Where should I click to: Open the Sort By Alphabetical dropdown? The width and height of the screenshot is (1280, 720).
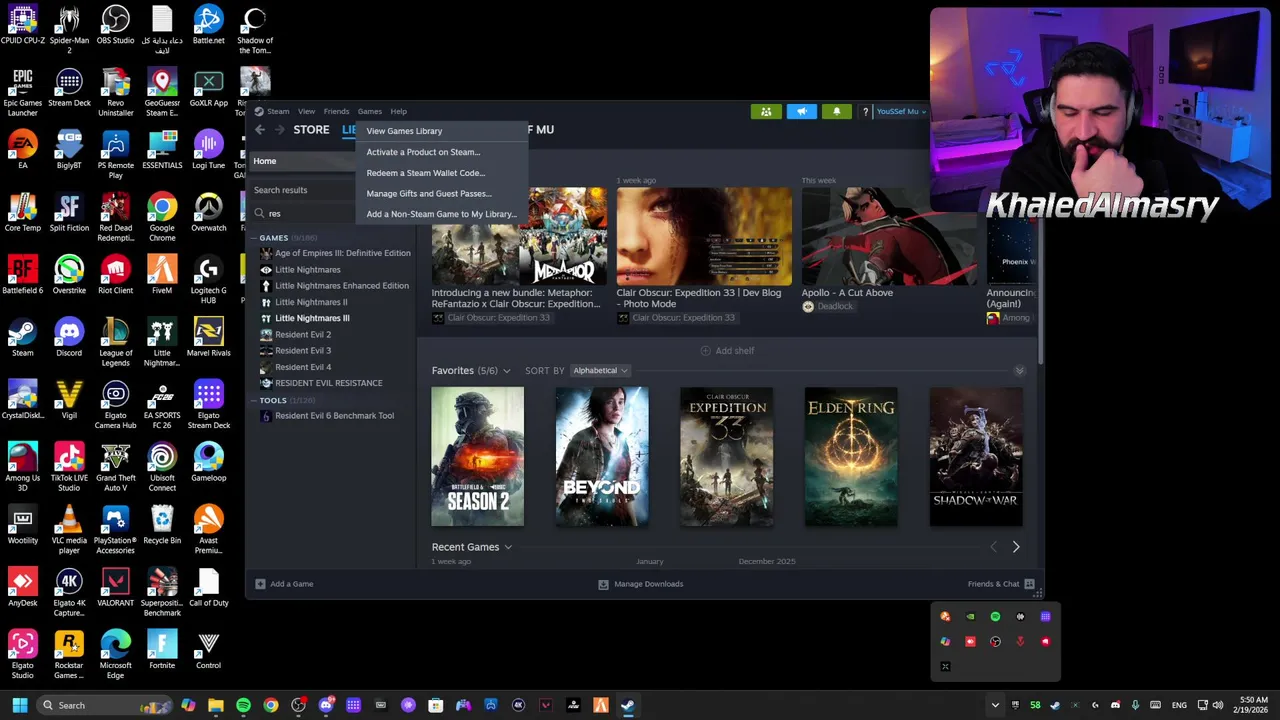coord(600,370)
